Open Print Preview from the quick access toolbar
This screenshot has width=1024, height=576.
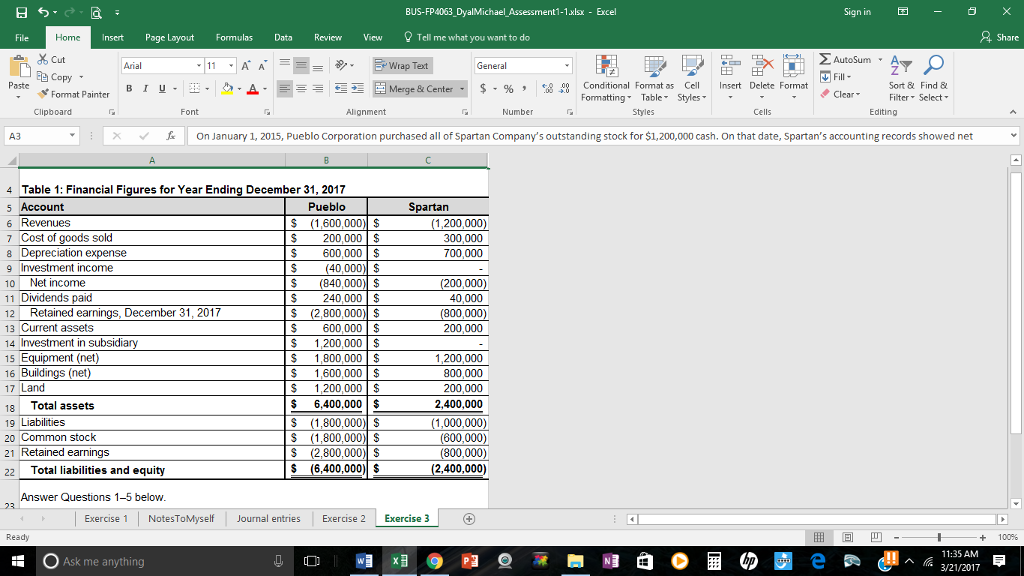96,12
